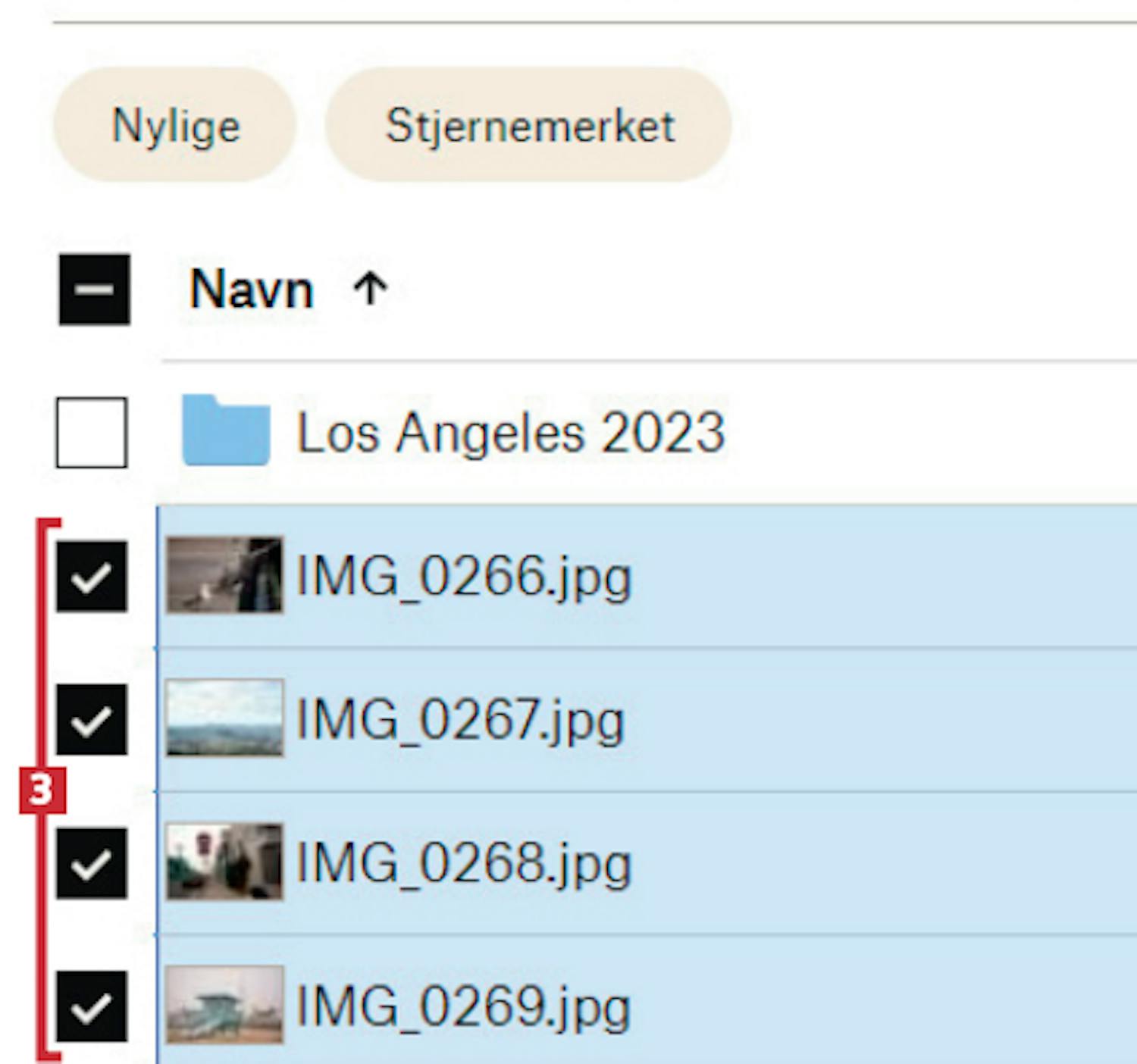Viewport: 1137px width, 1064px height.
Task: Check the Los Angeles 2023 folder checkbox
Action: (92, 432)
